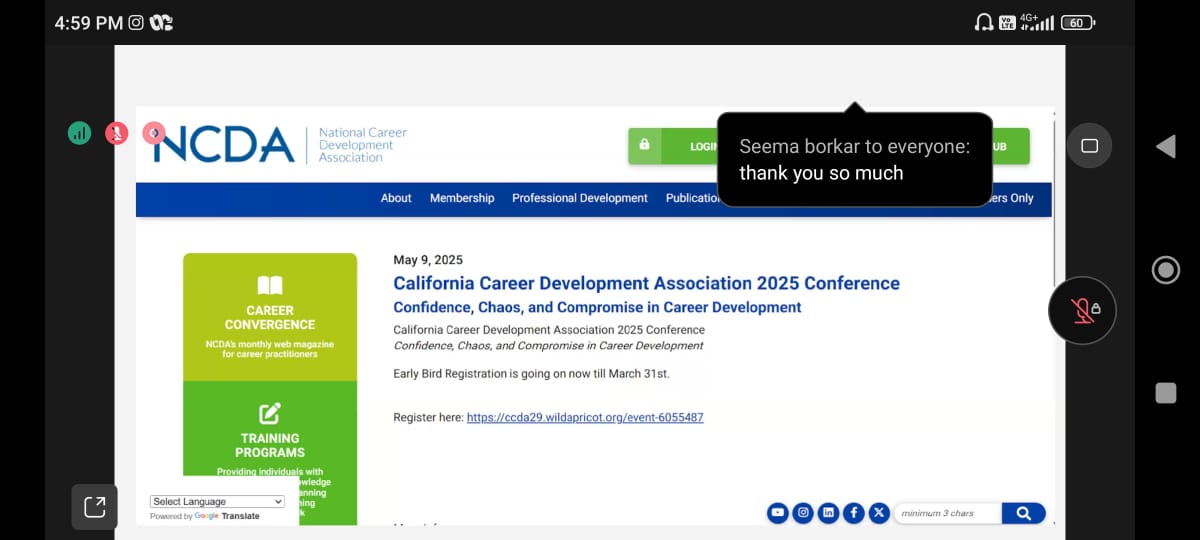
Task: Open the ccda29.wildapricot.org registration link
Action: click(x=585, y=417)
